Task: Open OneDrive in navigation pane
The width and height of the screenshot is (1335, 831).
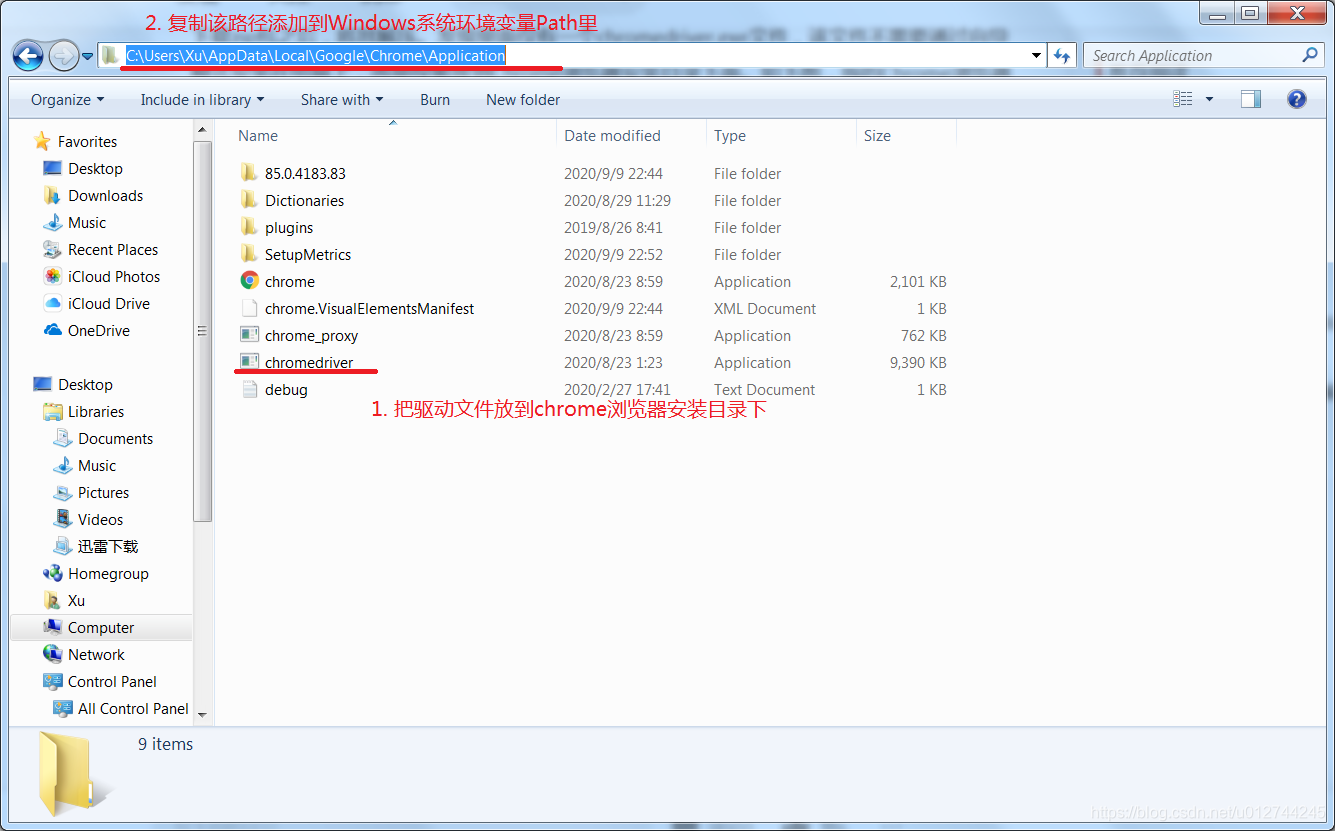Action: pos(99,331)
